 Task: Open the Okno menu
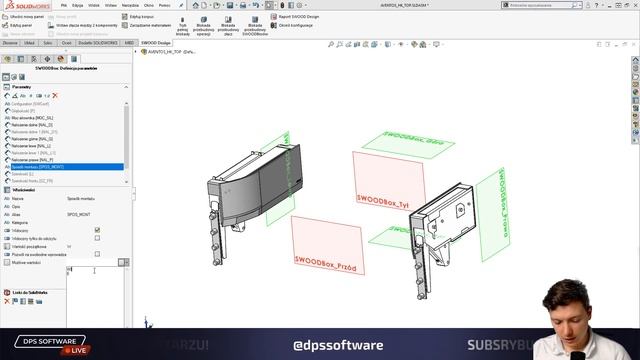[x=149, y=5]
